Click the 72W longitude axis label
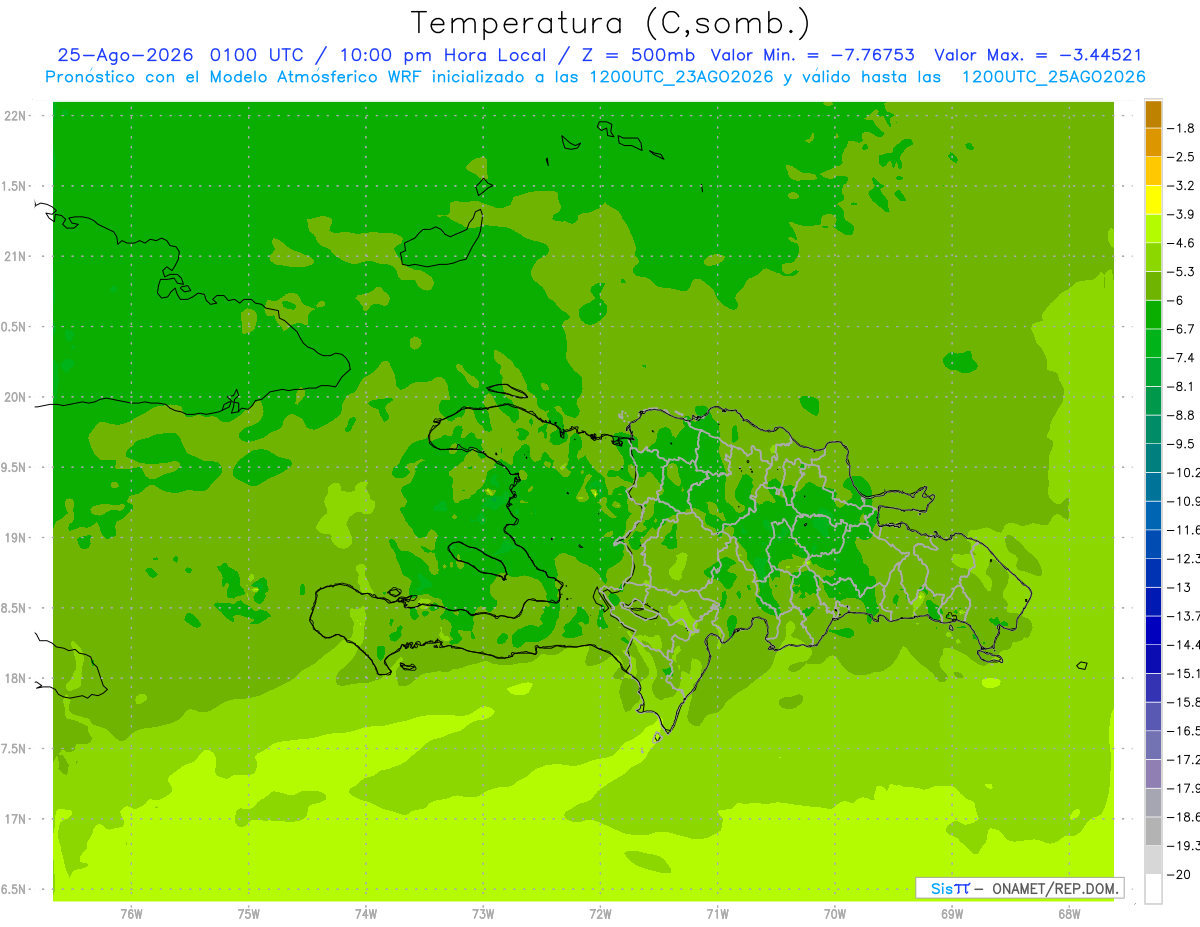Image resolution: width=1200 pixels, height=927 pixels. point(600,914)
